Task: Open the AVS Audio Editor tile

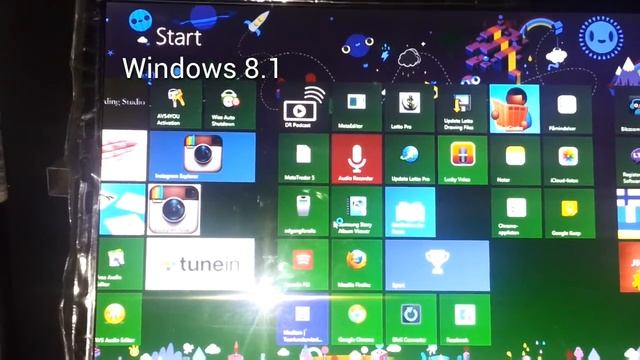Action: [119, 318]
